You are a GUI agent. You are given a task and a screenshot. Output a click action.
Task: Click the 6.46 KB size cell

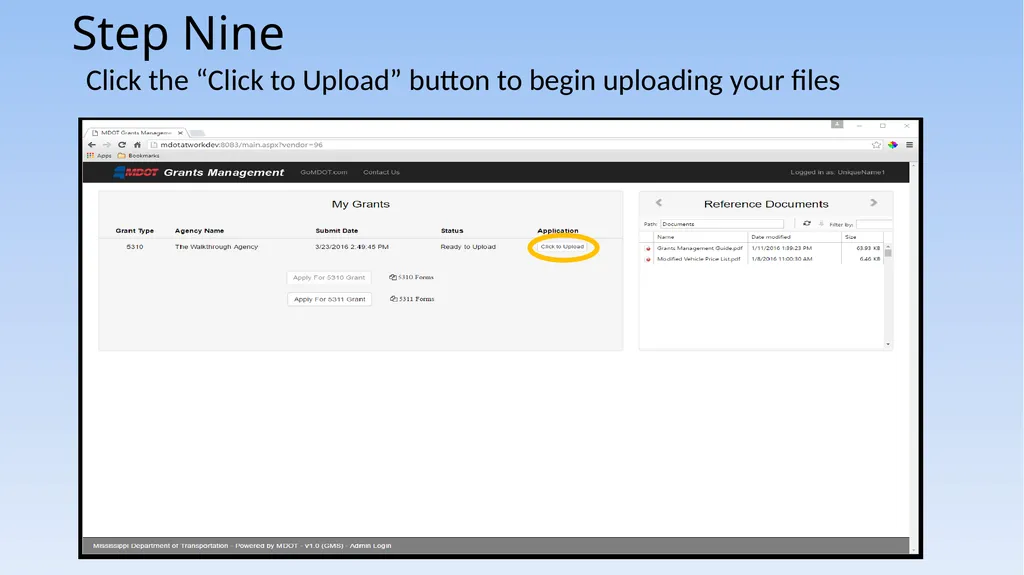pos(870,259)
